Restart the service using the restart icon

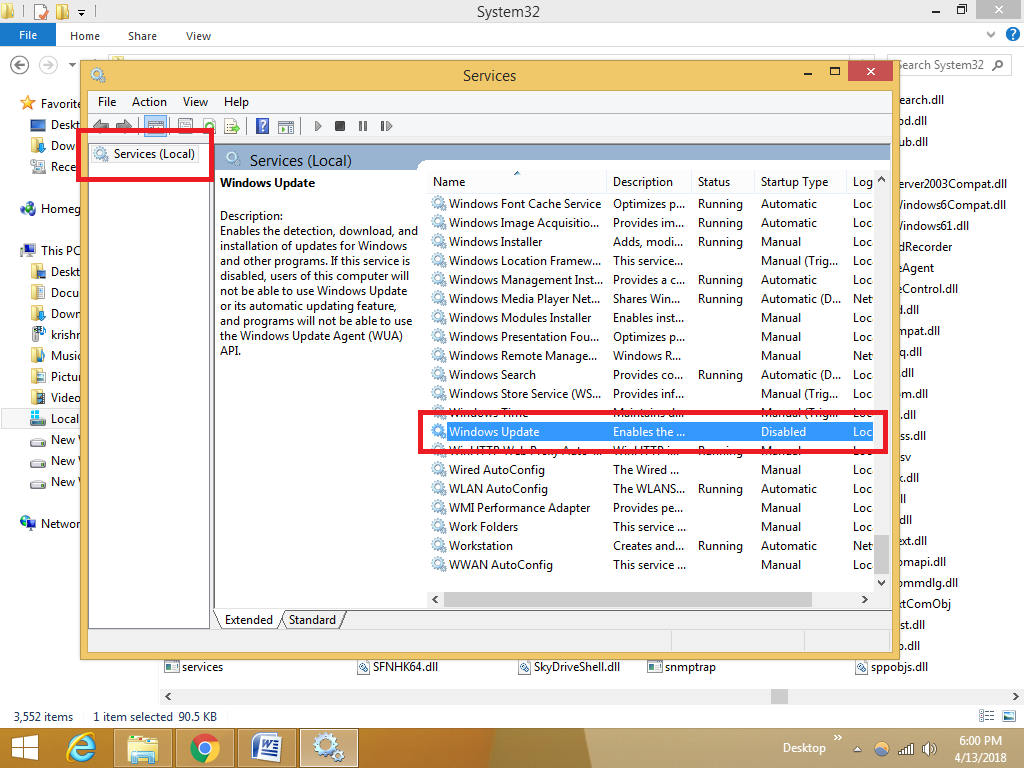[x=387, y=125]
